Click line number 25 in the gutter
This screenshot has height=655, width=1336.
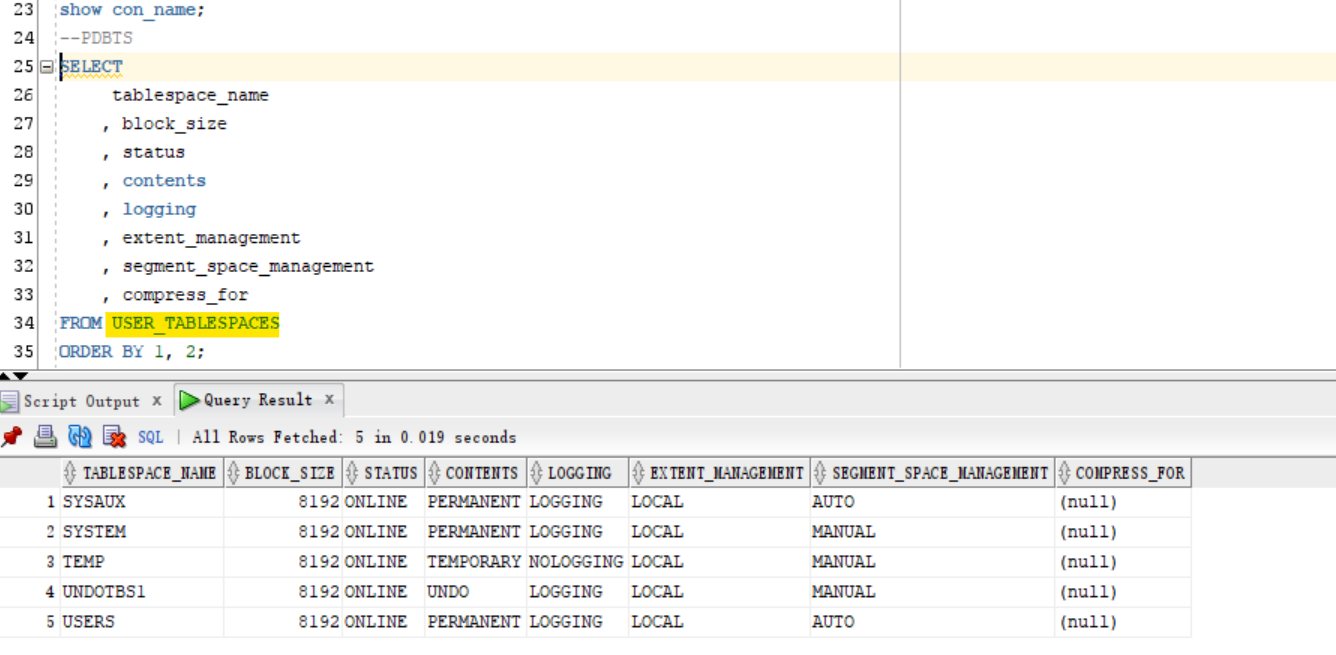point(23,67)
